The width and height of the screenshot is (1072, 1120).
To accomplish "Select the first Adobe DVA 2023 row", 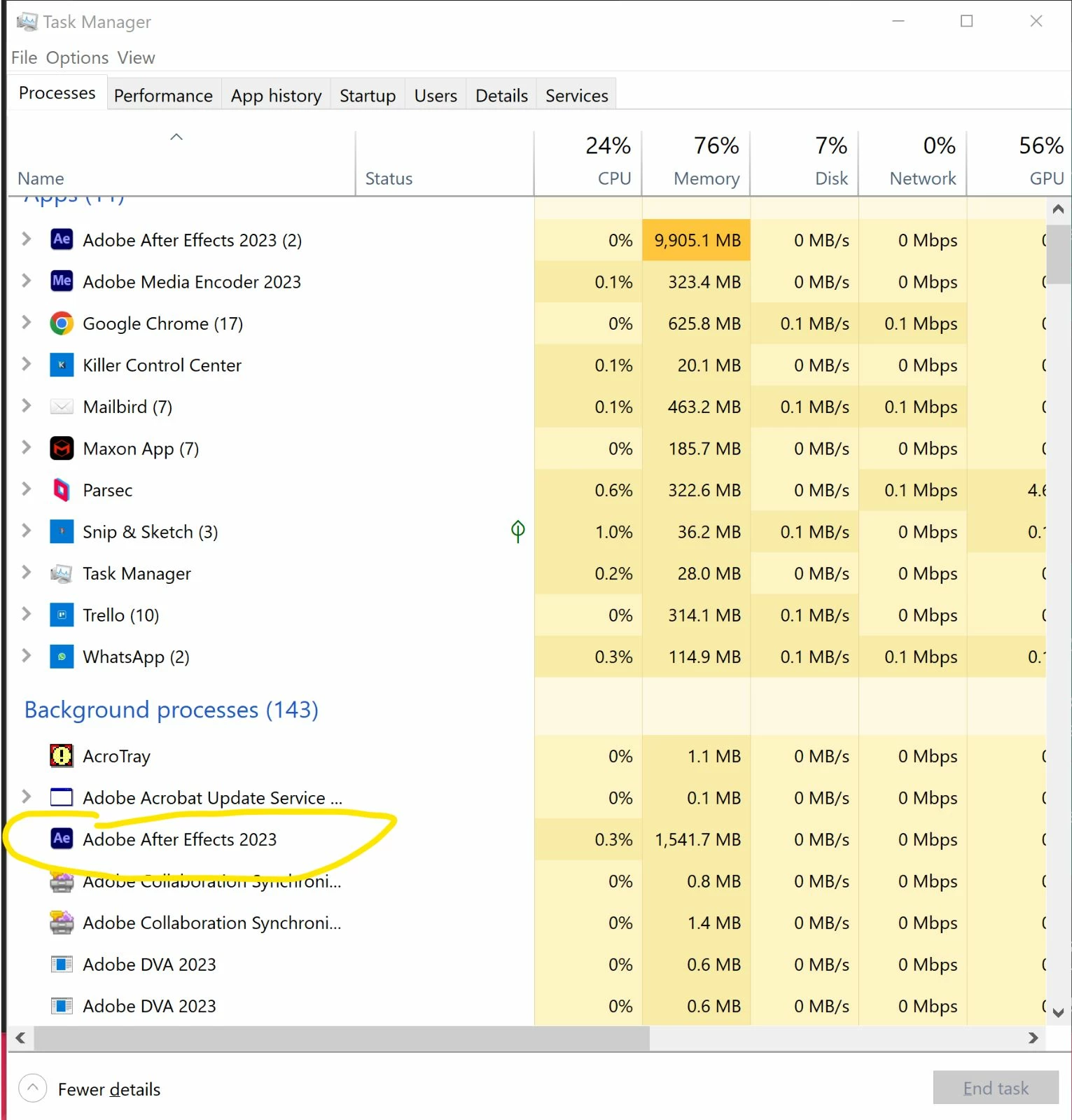I will pos(527,964).
